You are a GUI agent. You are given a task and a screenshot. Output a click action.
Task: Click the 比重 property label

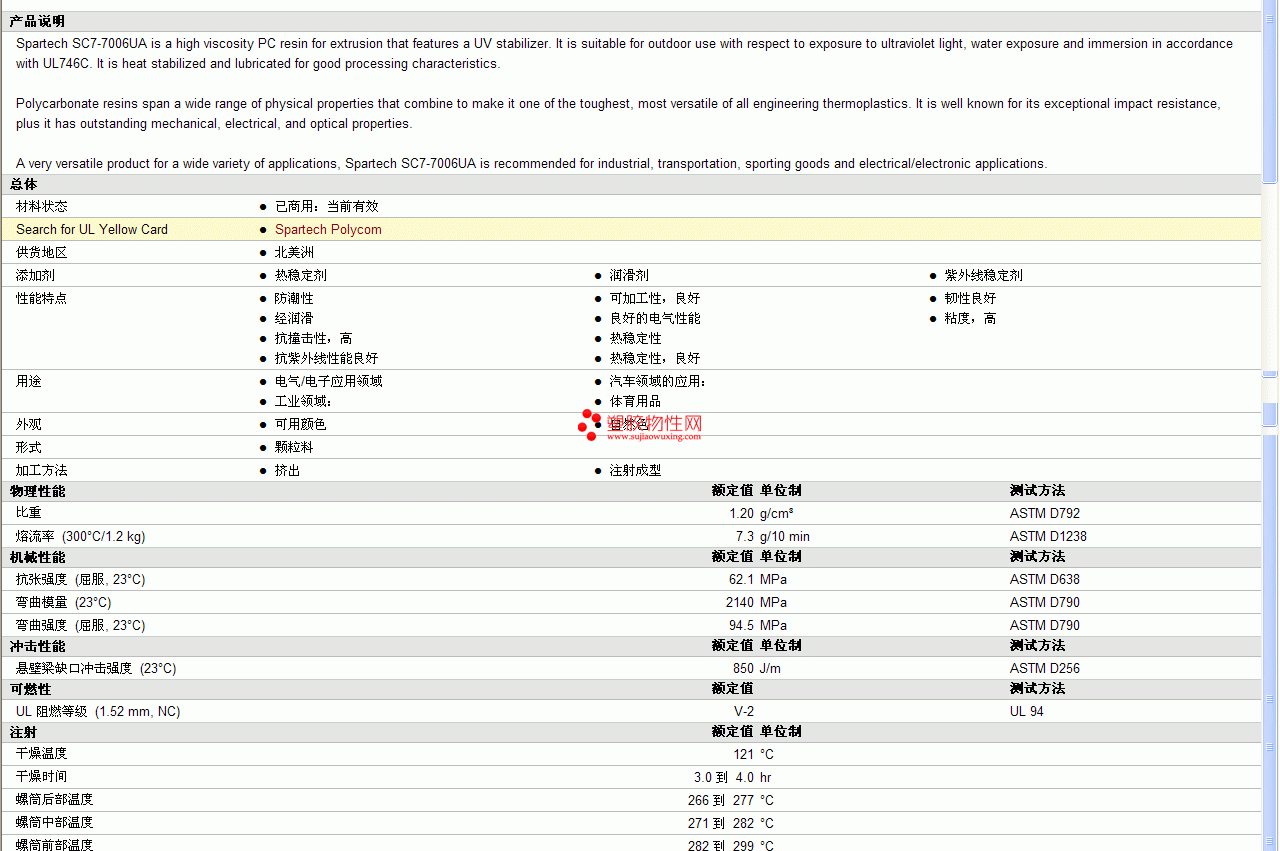point(29,513)
